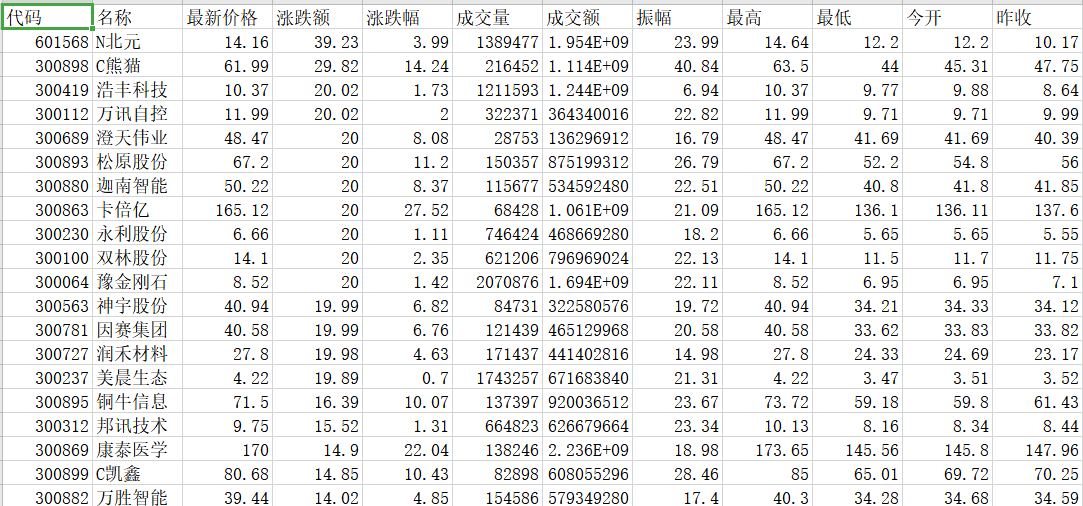The height and width of the screenshot is (506, 1083).
Task: Click the name cell C熊猫
Action: [138, 66]
